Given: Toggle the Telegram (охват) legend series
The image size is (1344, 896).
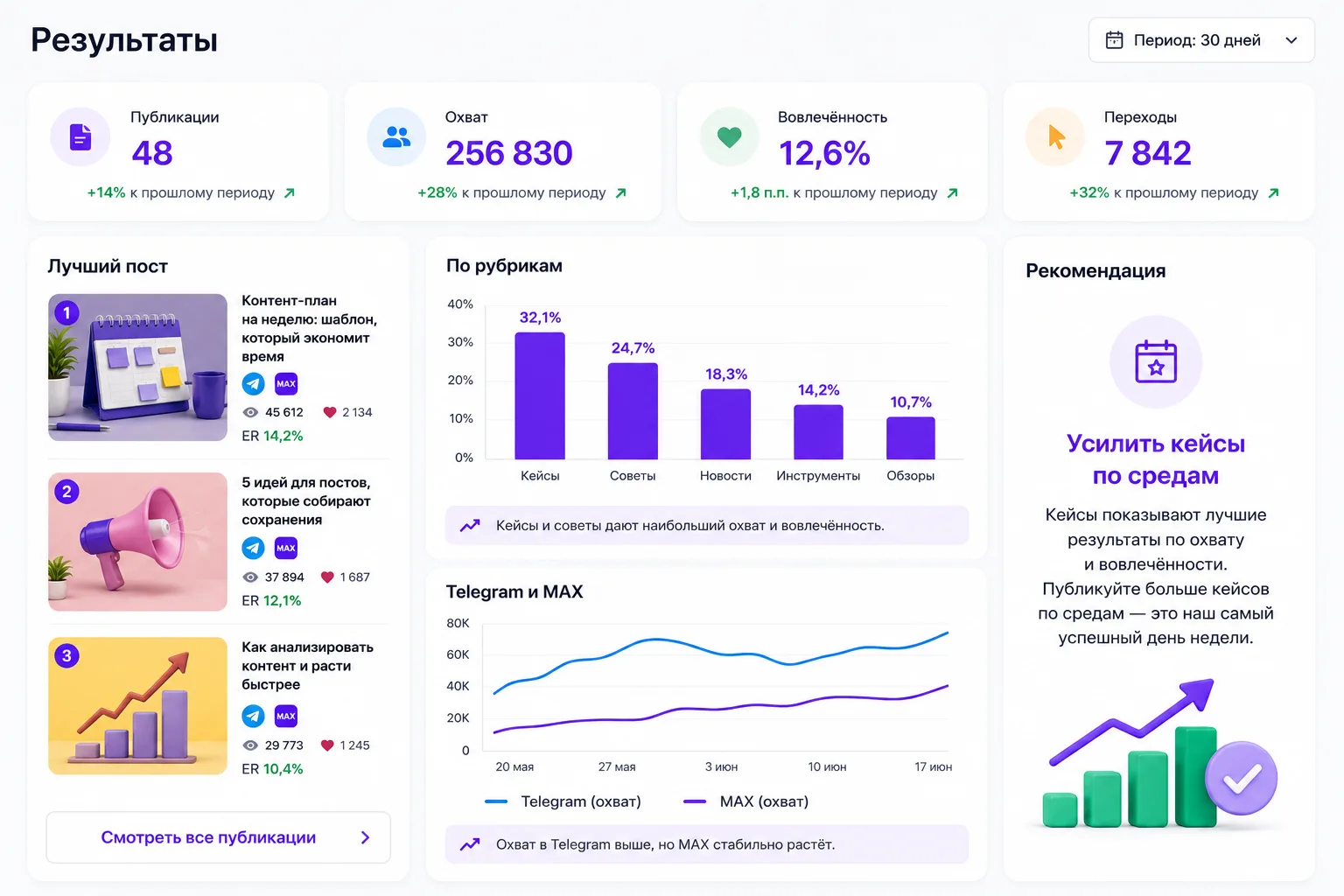Looking at the screenshot, I should pyautogui.click(x=563, y=801).
